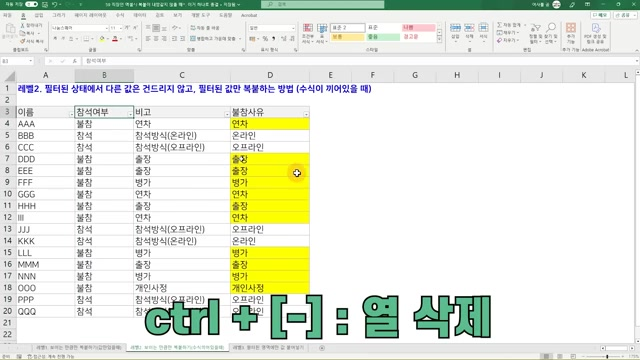Click the add new sheet plus icon

(x=322, y=348)
